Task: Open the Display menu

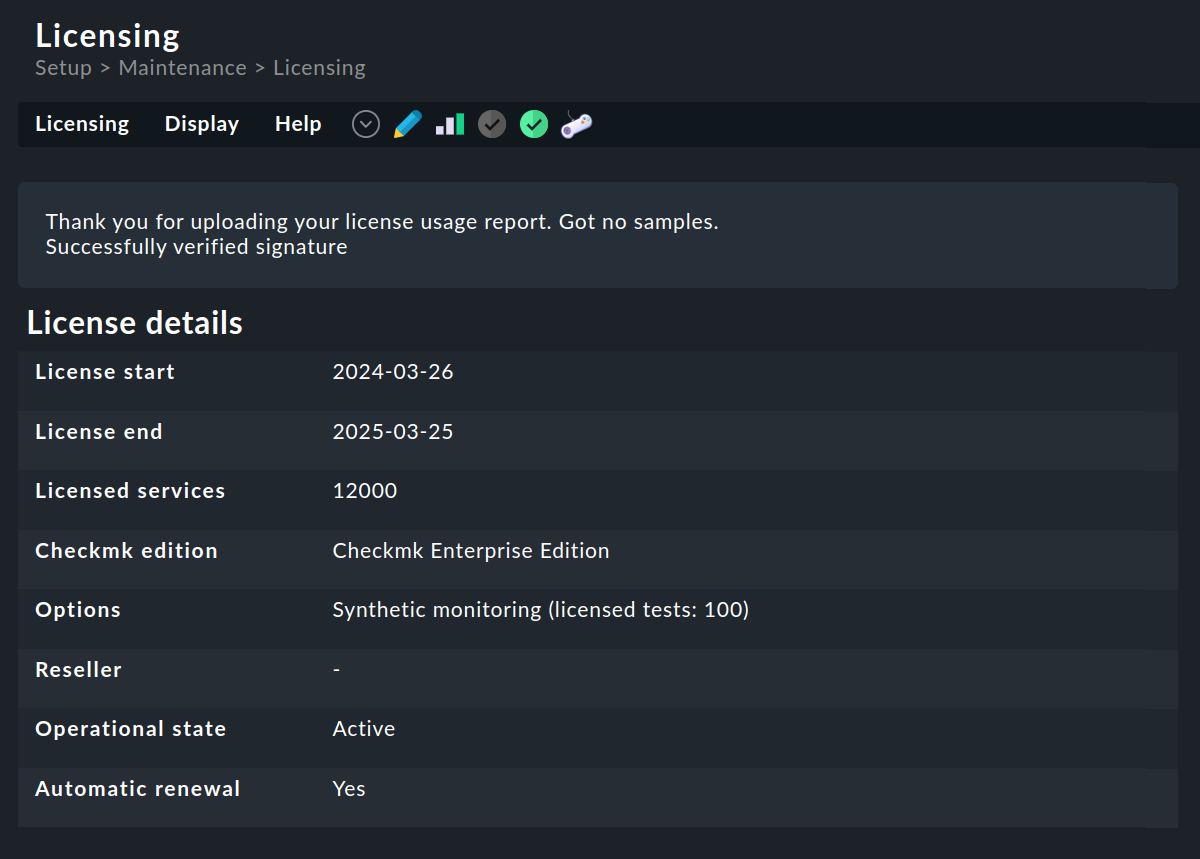Action: 202,124
